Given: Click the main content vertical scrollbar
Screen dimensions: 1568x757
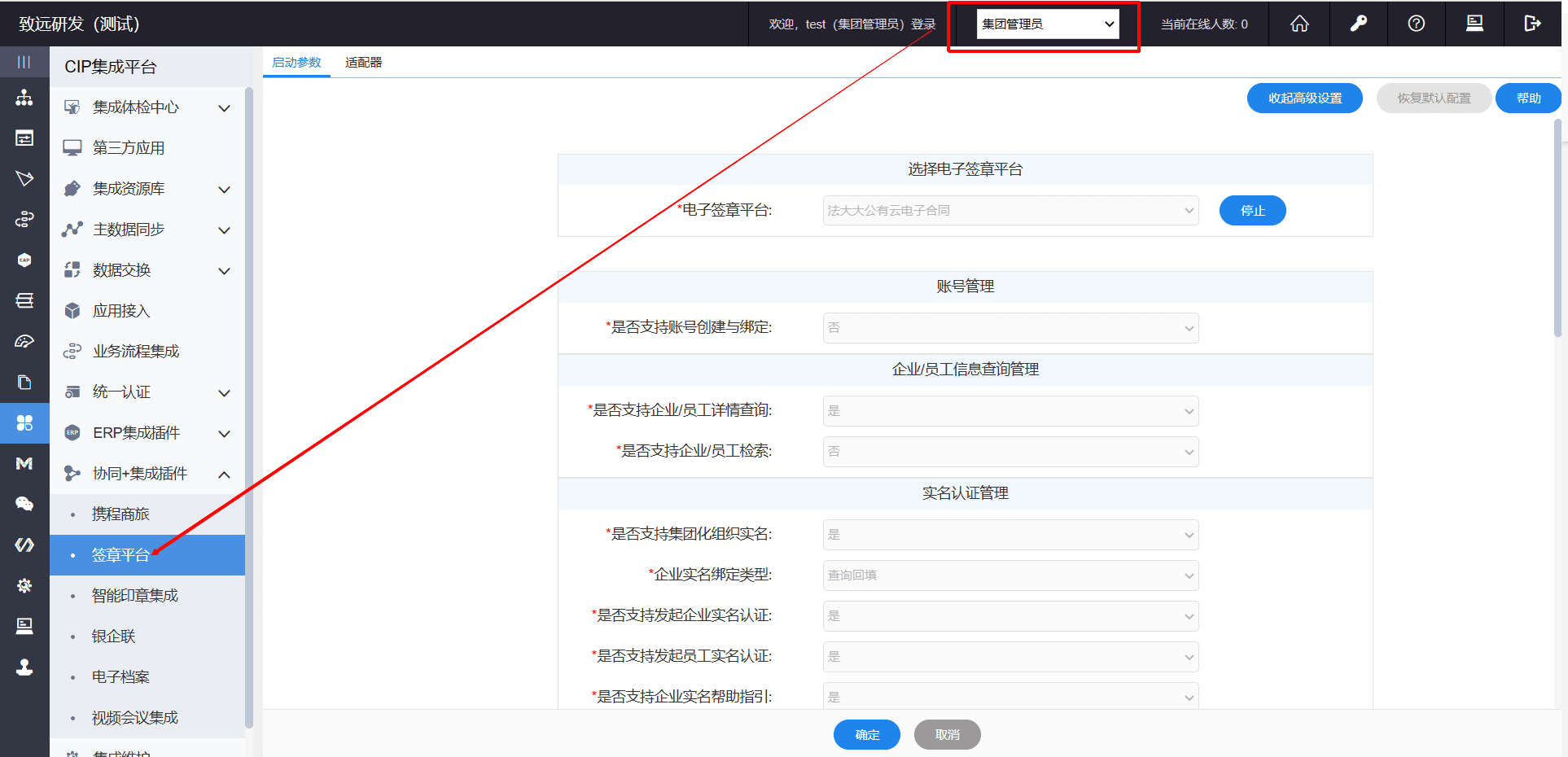Looking at the screenshot, I should [1557, 228].
